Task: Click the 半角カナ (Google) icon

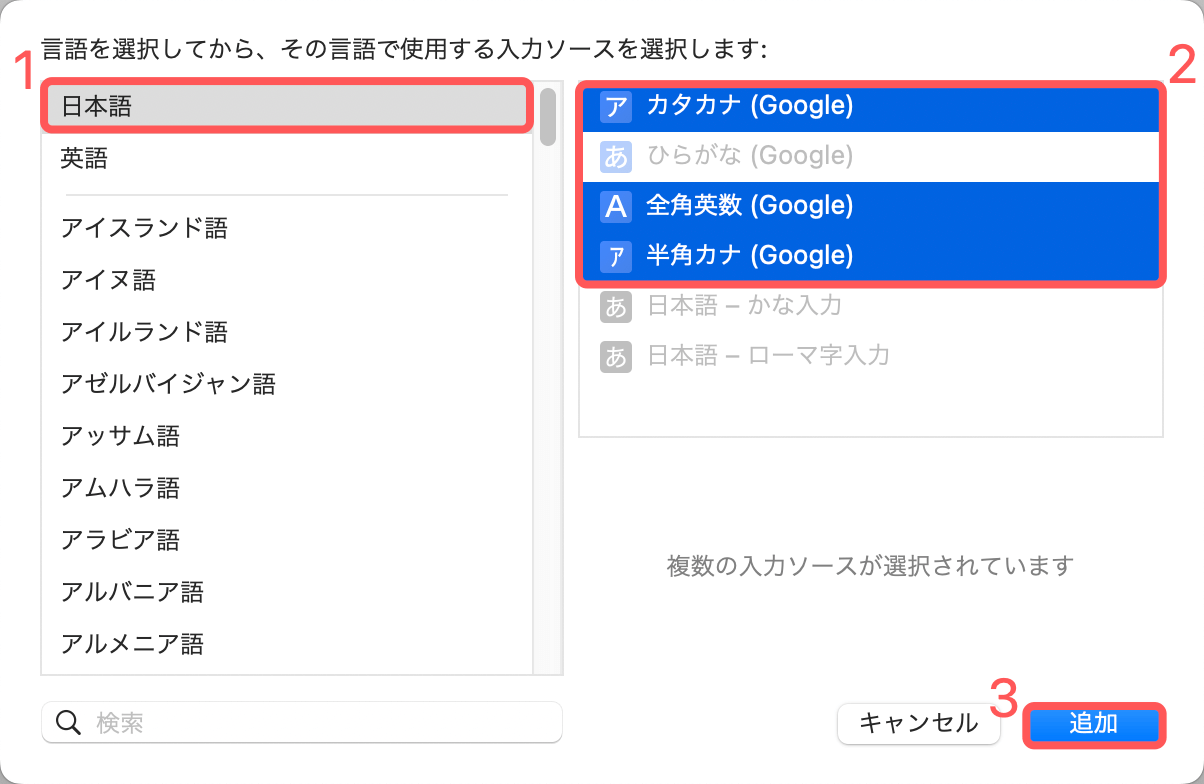Action: 616,256
